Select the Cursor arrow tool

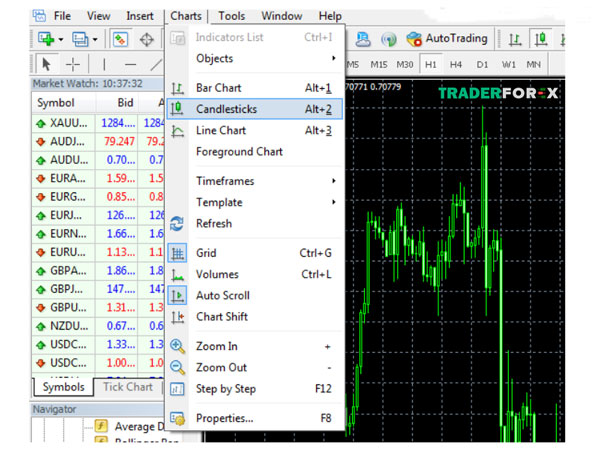[x=46, y=64]
